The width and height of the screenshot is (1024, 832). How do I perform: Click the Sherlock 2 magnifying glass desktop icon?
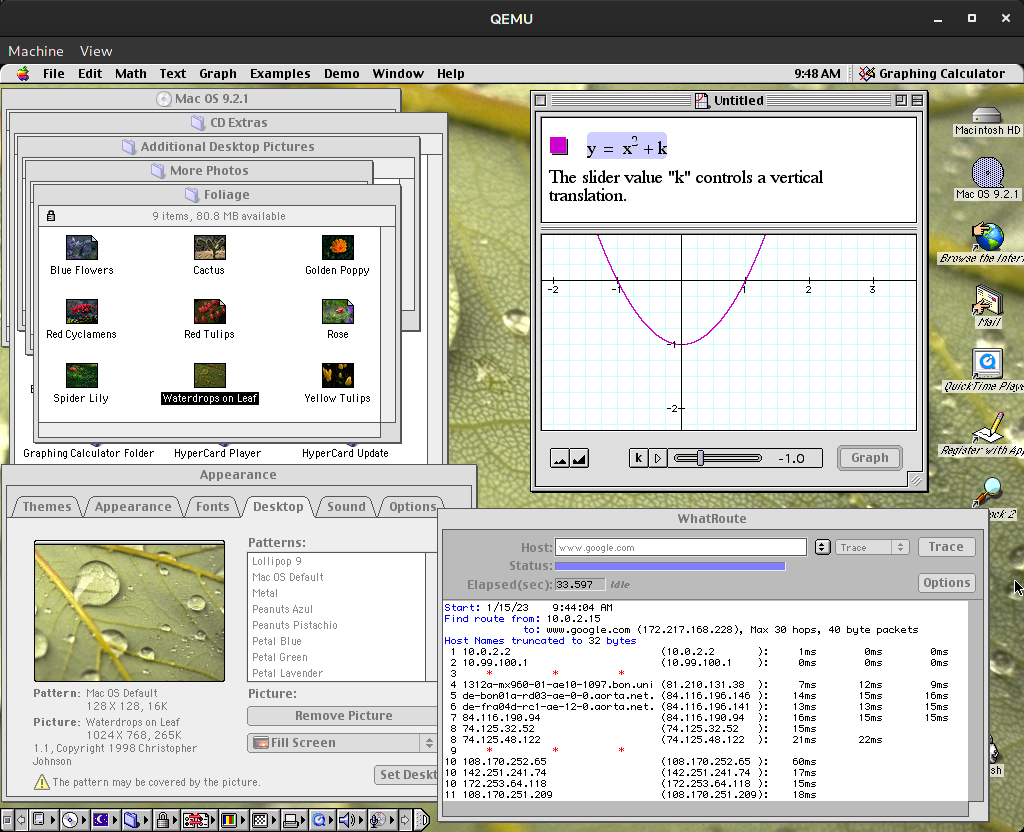987,491
